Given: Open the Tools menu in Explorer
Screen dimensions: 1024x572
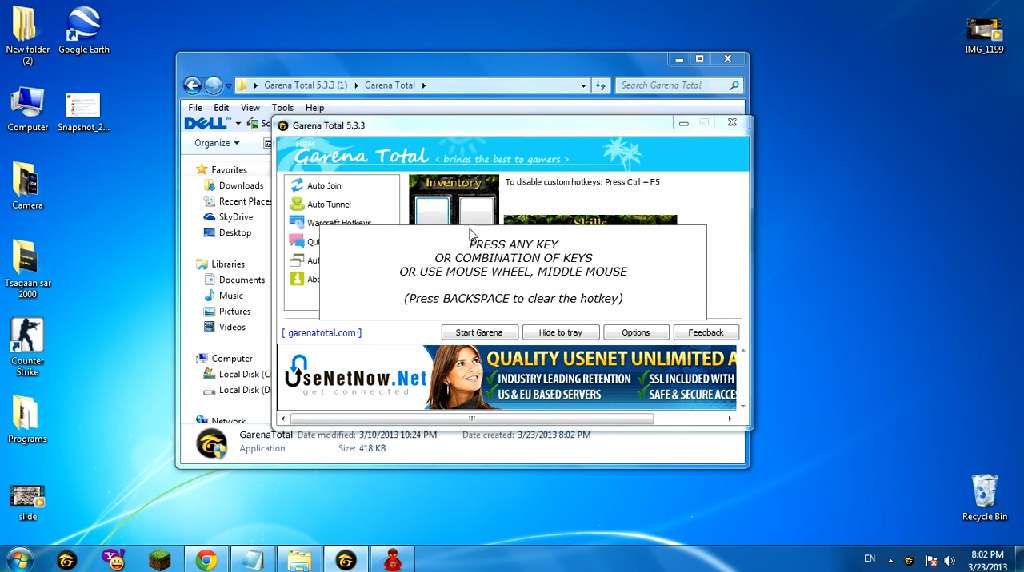Looking at the screenshot, I should point(283,108).
